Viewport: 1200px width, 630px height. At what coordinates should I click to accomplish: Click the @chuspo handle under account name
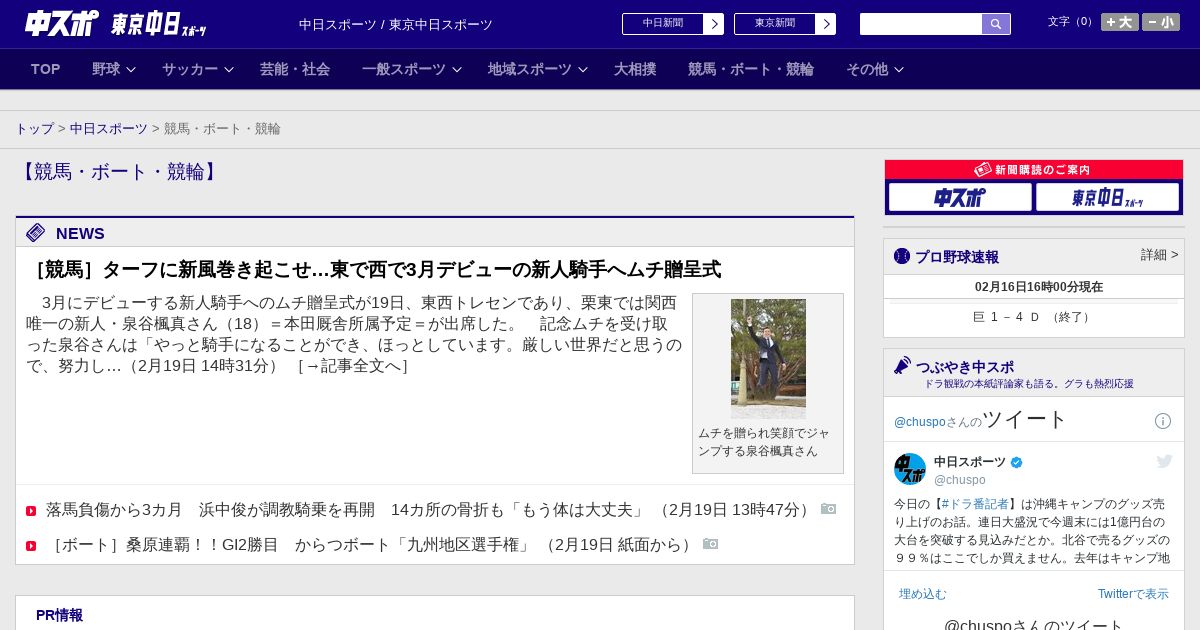point(960,480)
